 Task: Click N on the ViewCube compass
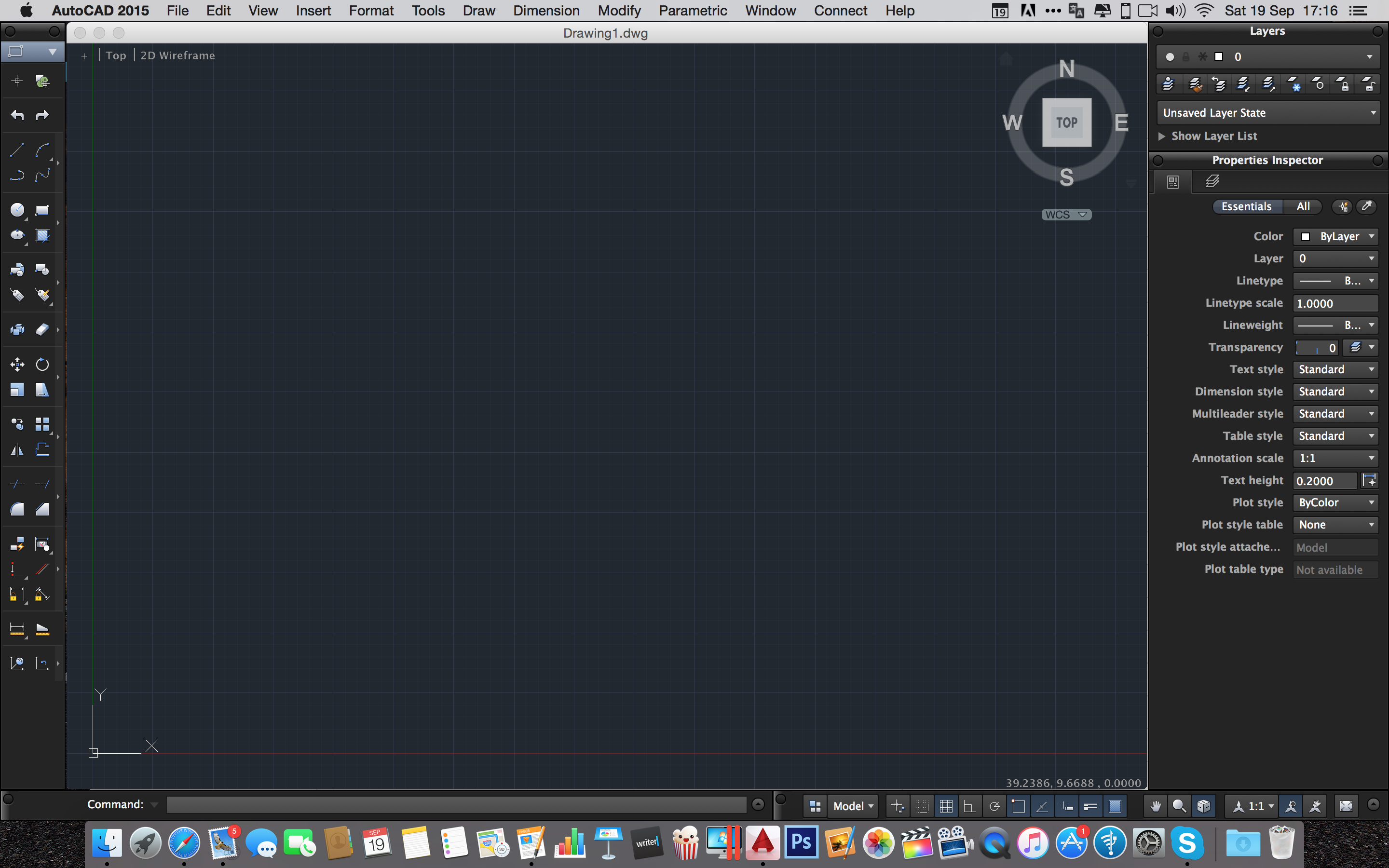coord(1066,69)
